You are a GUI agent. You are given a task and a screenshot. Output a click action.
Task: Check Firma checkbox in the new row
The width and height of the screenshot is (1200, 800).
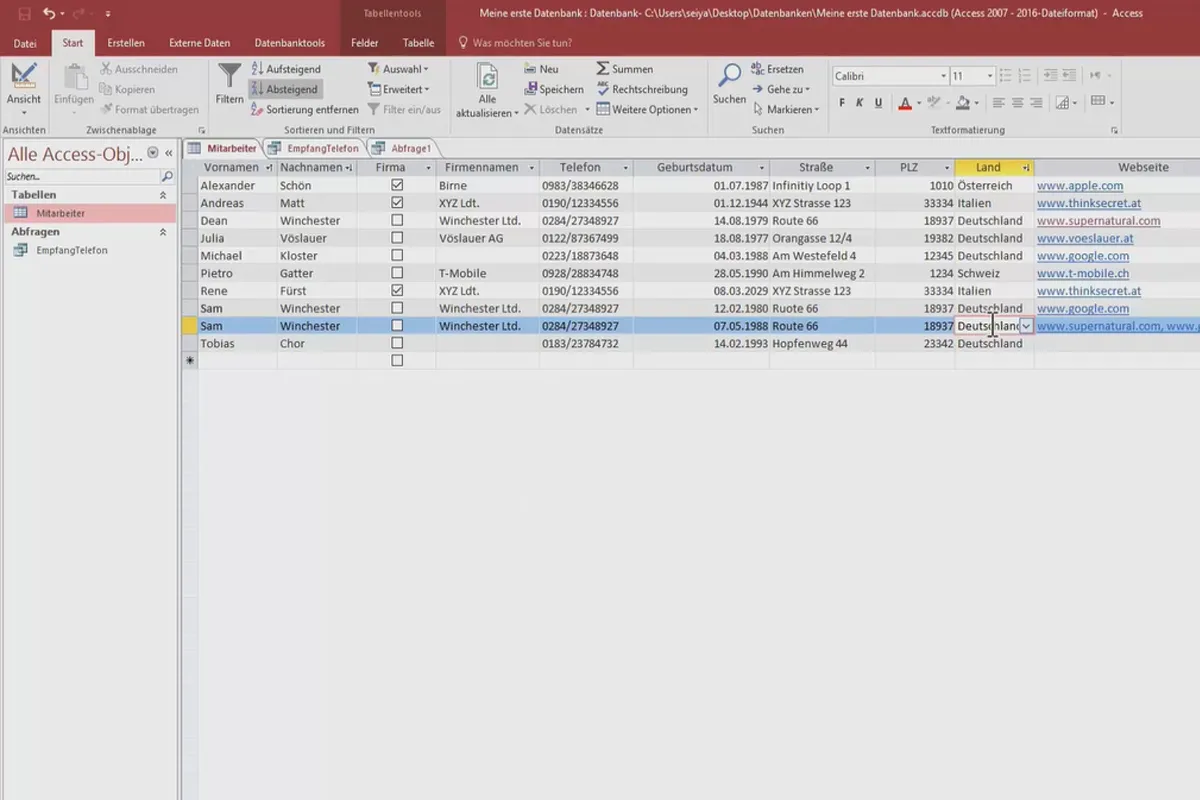pyautogui.click(x=397, y=361)
